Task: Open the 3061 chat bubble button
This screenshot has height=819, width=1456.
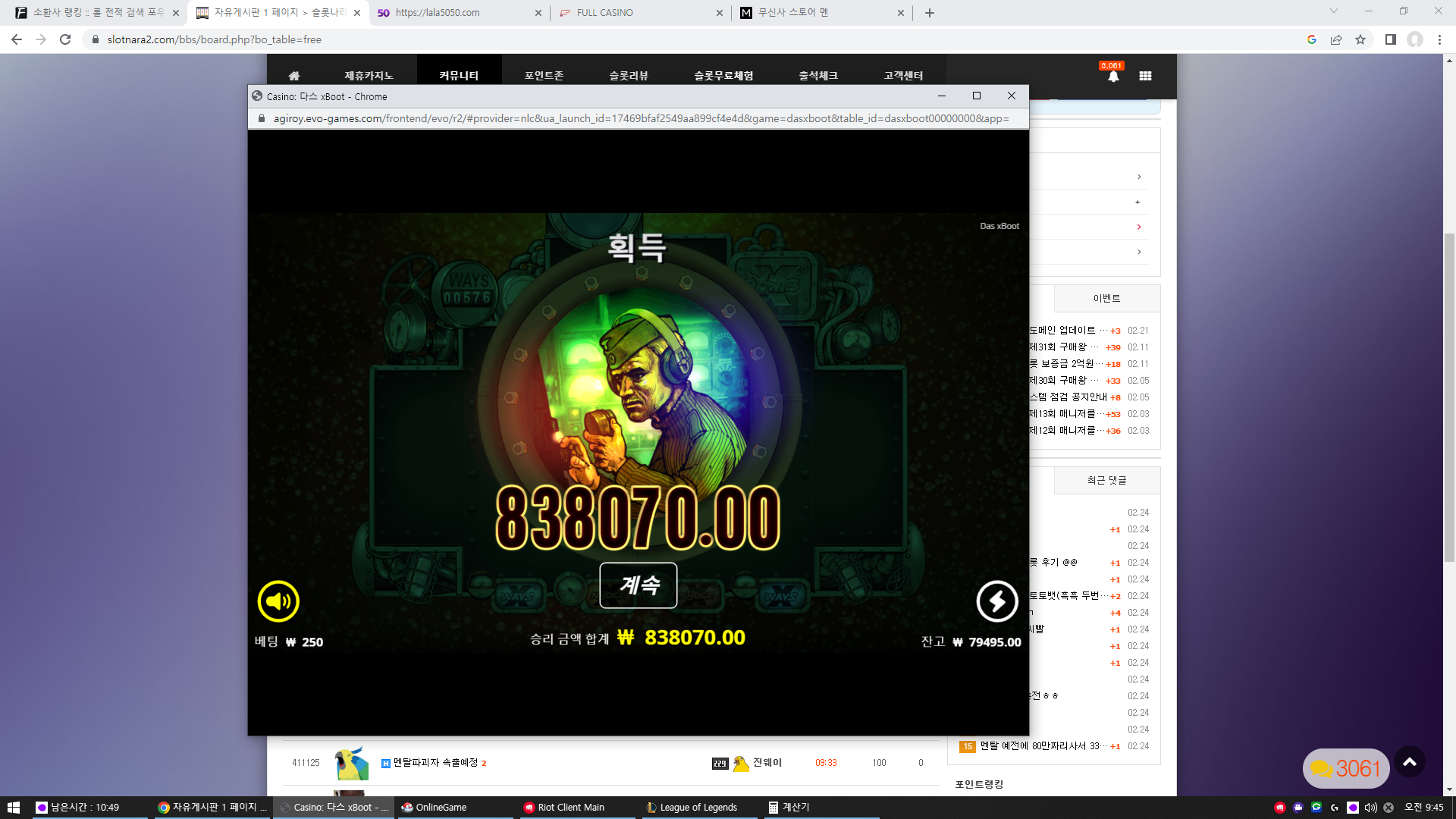Action: [1347, 769]
